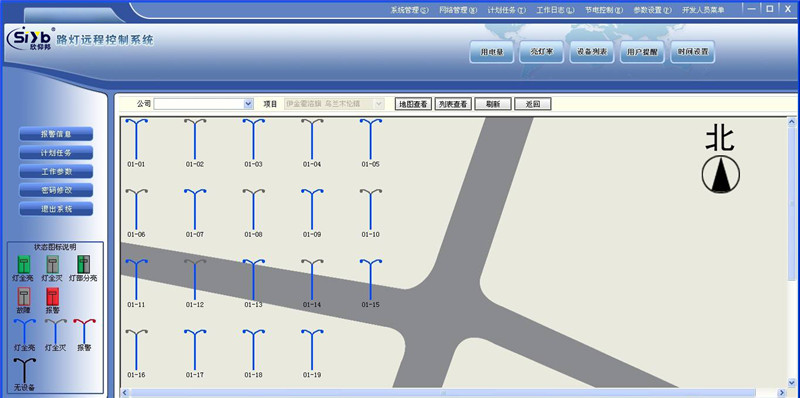Select street lamp 01-15 on the map
Image resolution: width=800 pixels, height=398 pixels.
[371, 280]
